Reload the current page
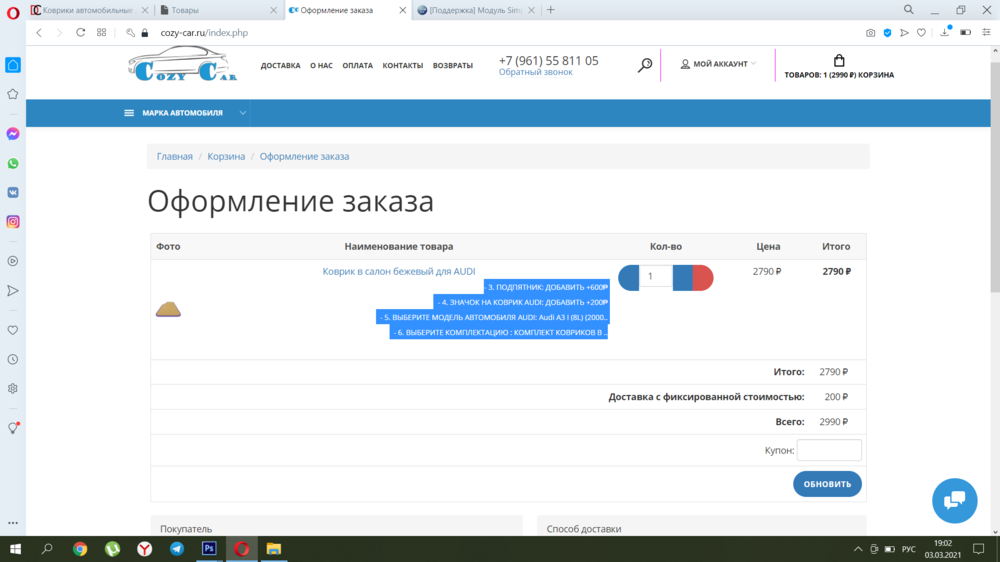Viewport: 1000px width, 562px height. pos(80,33)
